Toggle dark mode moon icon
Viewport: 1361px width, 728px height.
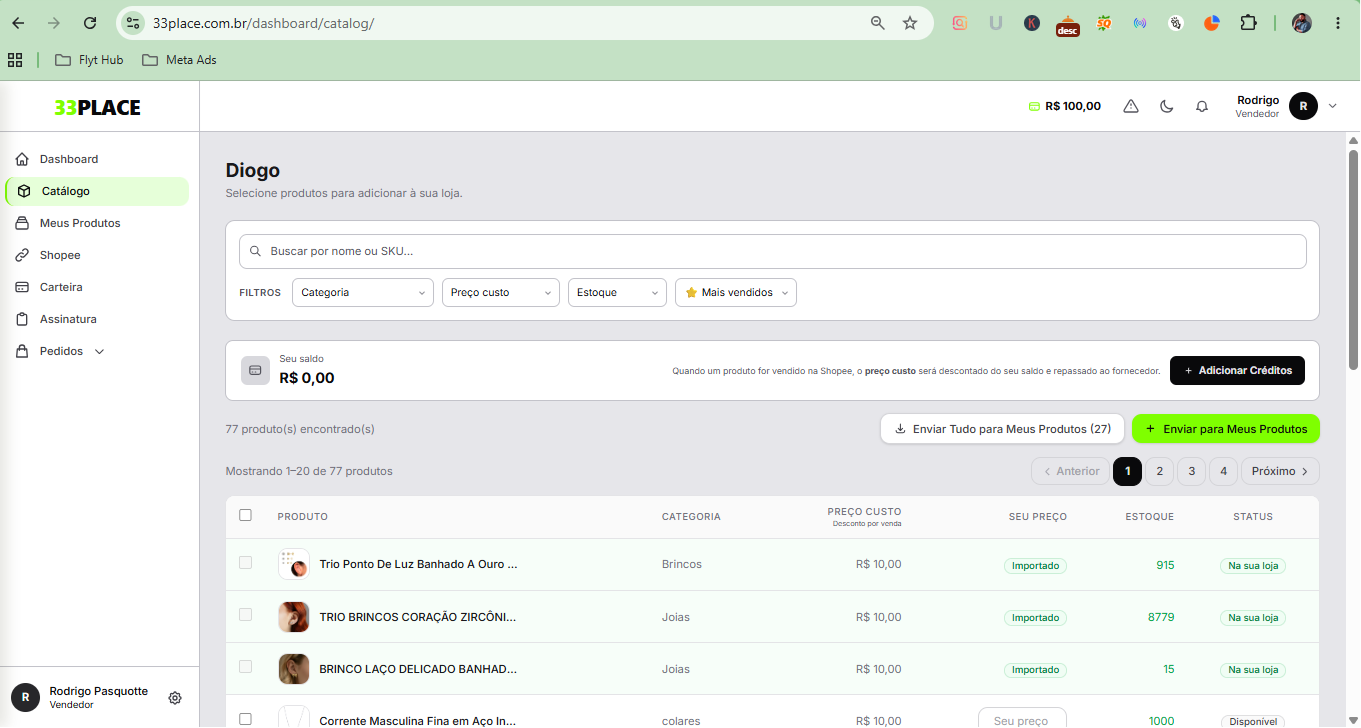(x=1166, y=106)
